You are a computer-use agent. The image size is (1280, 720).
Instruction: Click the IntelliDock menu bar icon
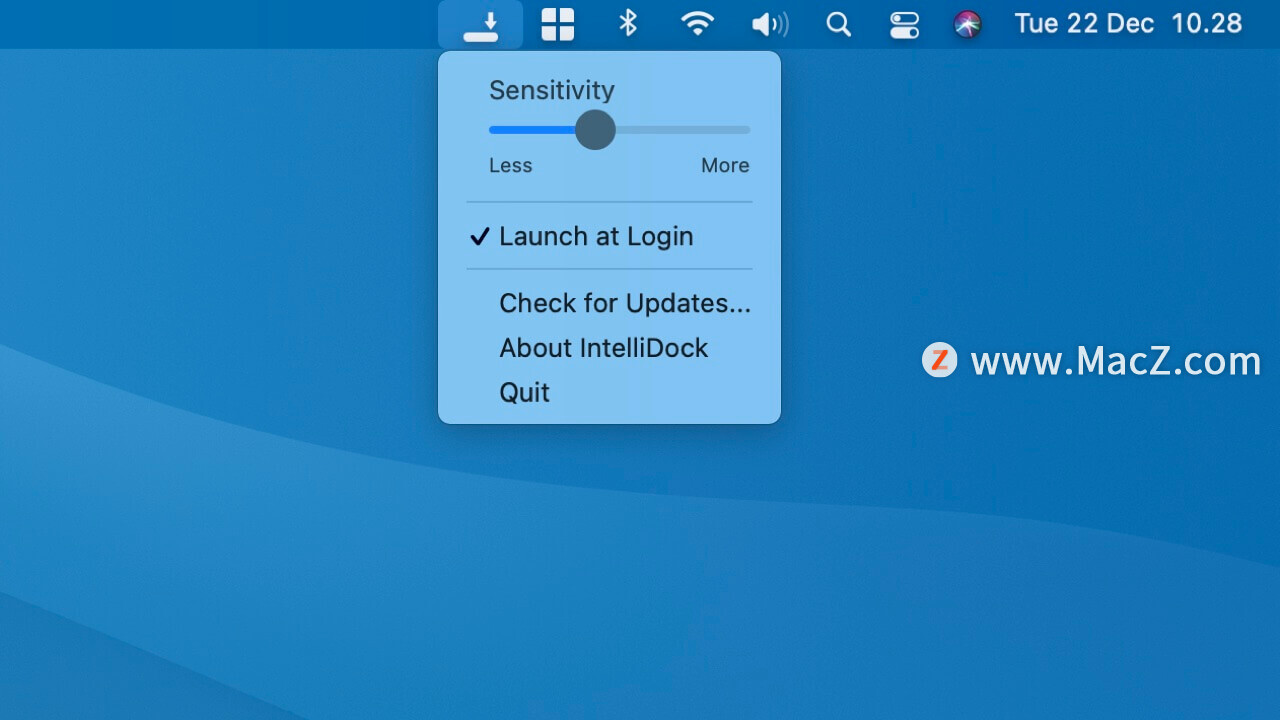(x=480, y=24)
